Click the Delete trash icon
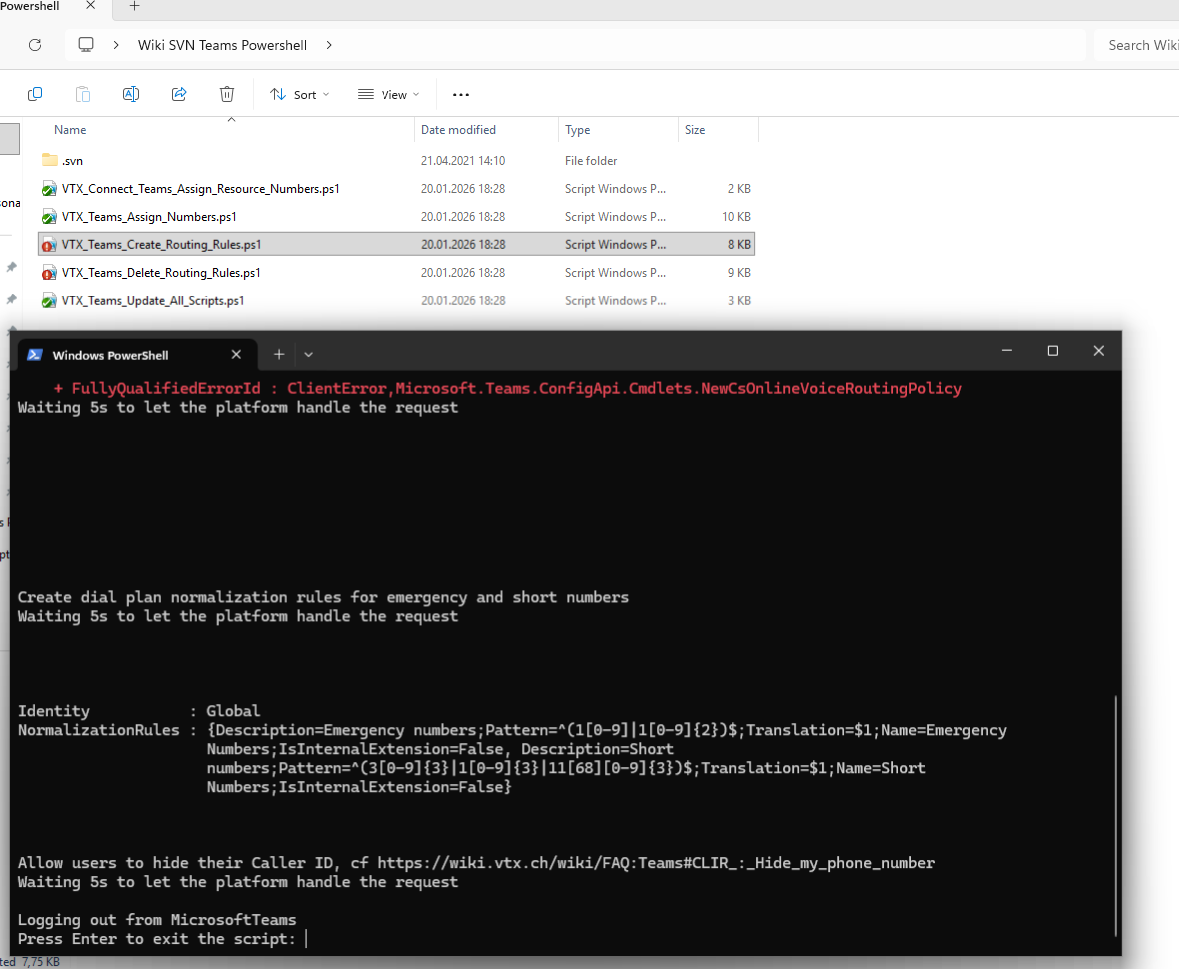 (x=227, y=94)
